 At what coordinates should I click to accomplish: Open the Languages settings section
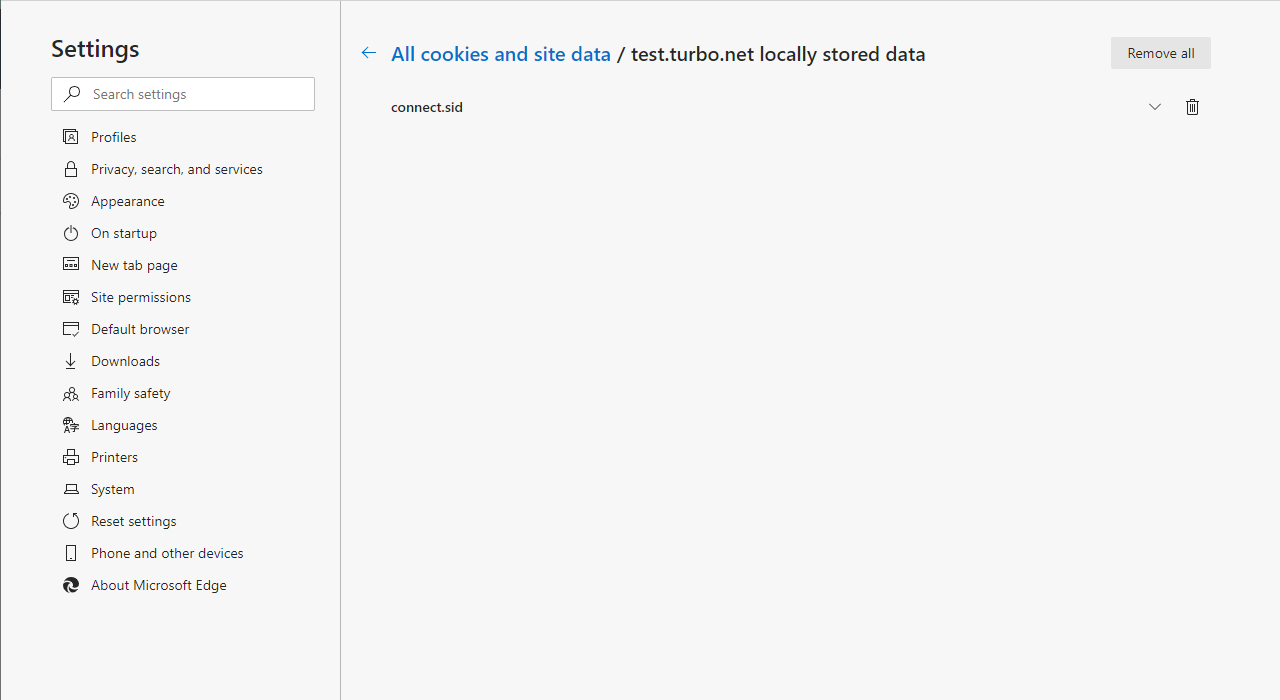(x=124, y=425)
